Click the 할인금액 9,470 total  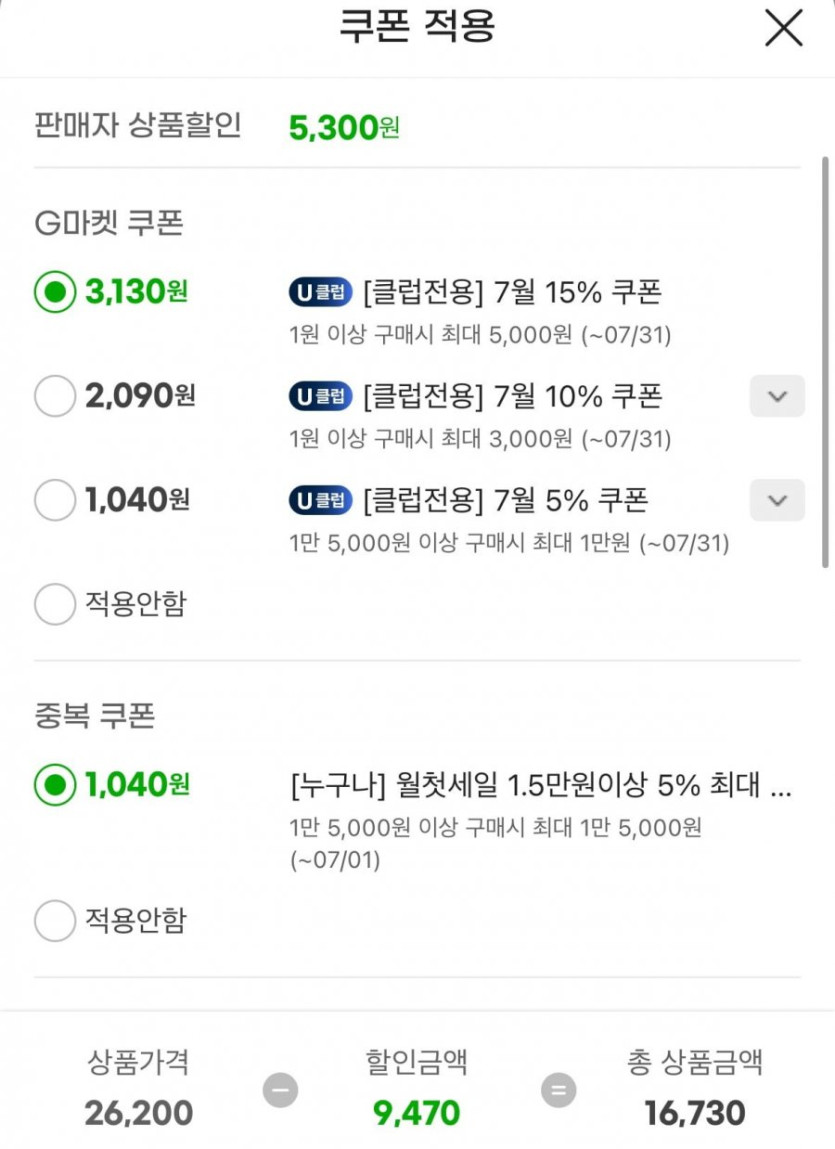[x=417, y=1112]
